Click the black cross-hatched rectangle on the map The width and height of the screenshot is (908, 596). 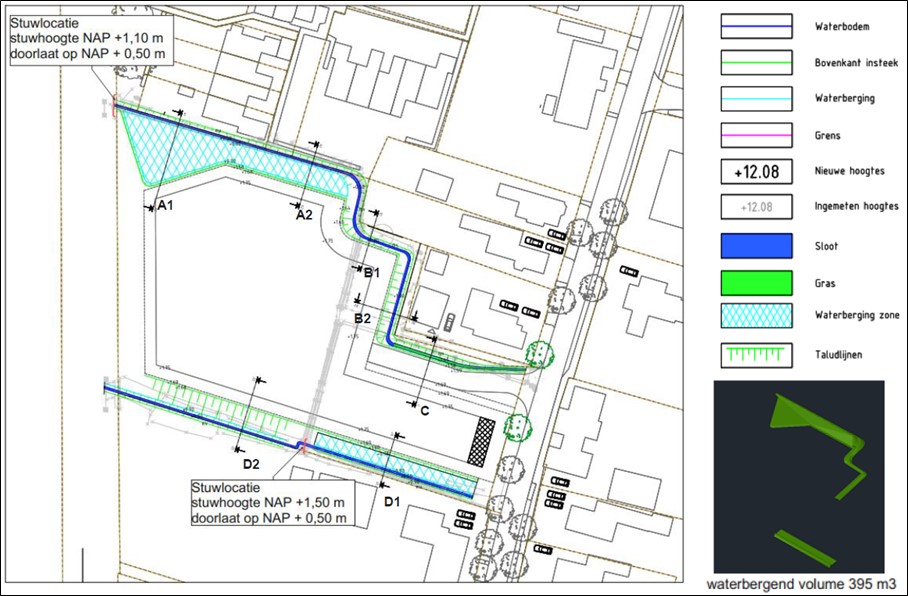[x=481, y=441]
